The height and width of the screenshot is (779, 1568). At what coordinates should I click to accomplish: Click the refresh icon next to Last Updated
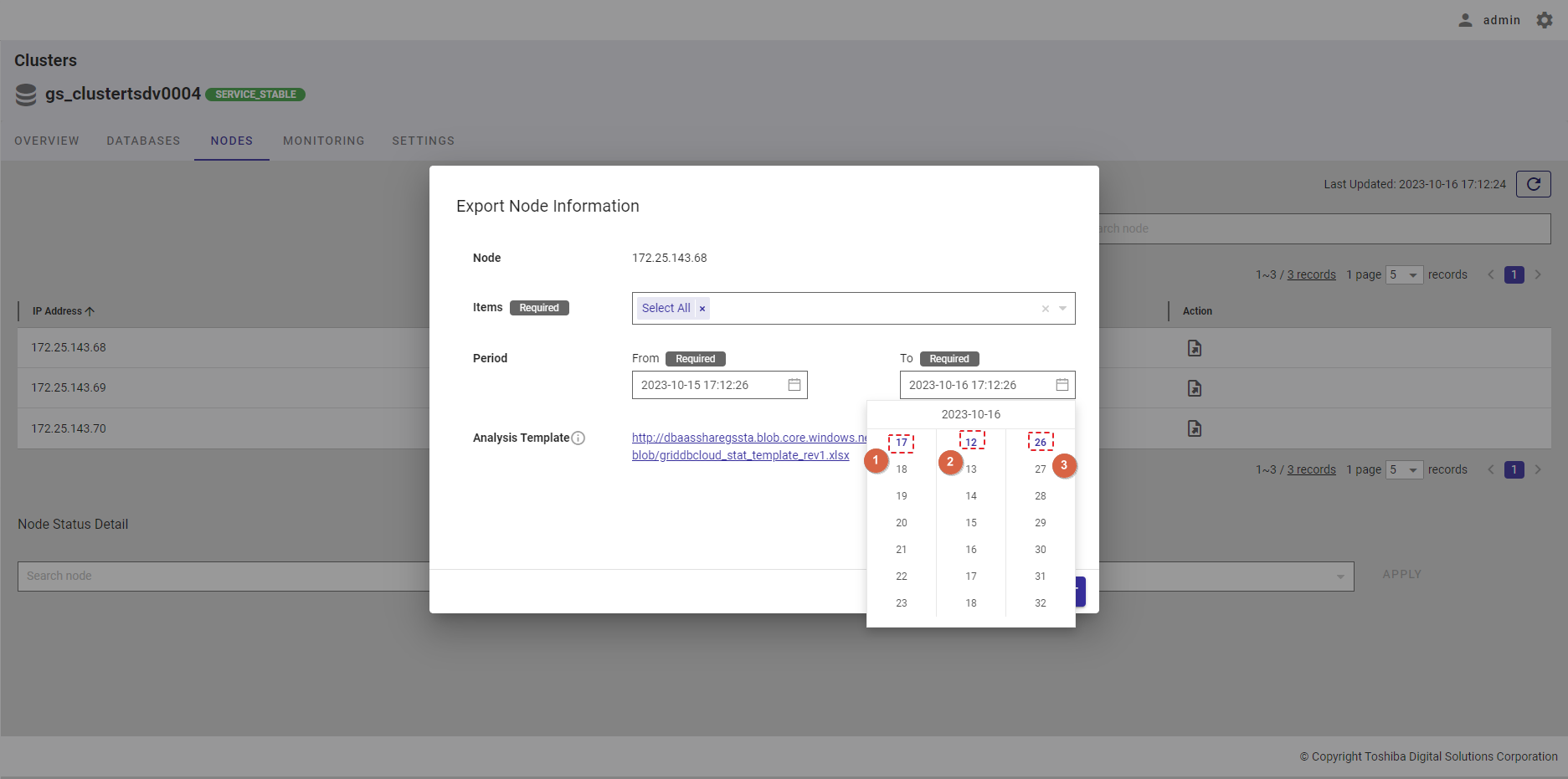[1533, 184]
